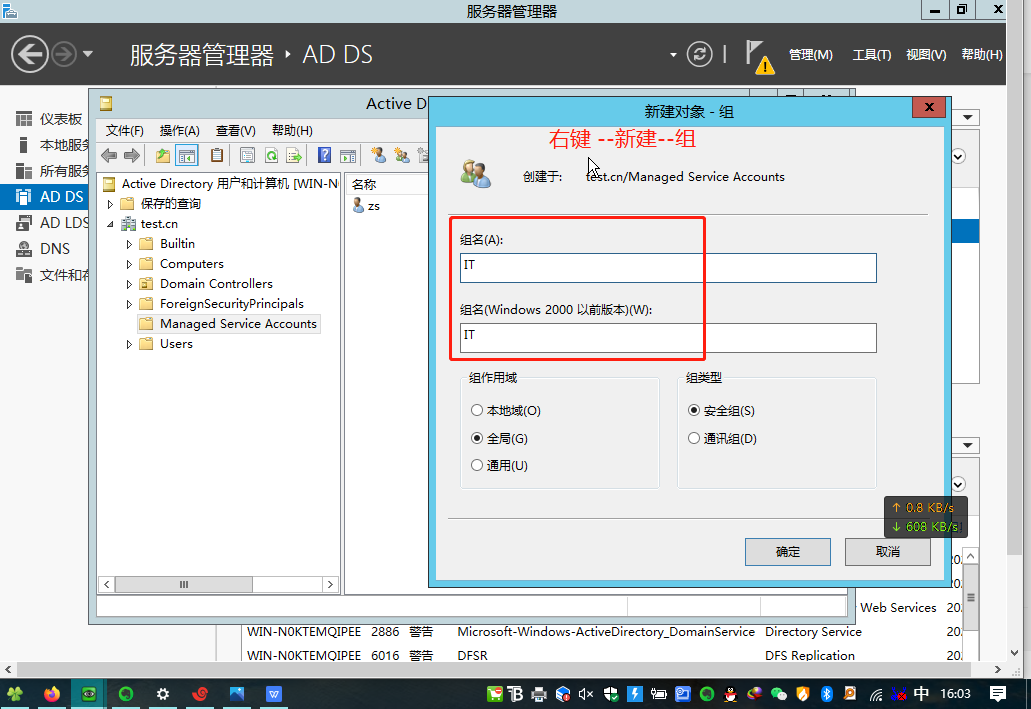
Task: Click the blue Help question mark icon
Action: (324, 156)
